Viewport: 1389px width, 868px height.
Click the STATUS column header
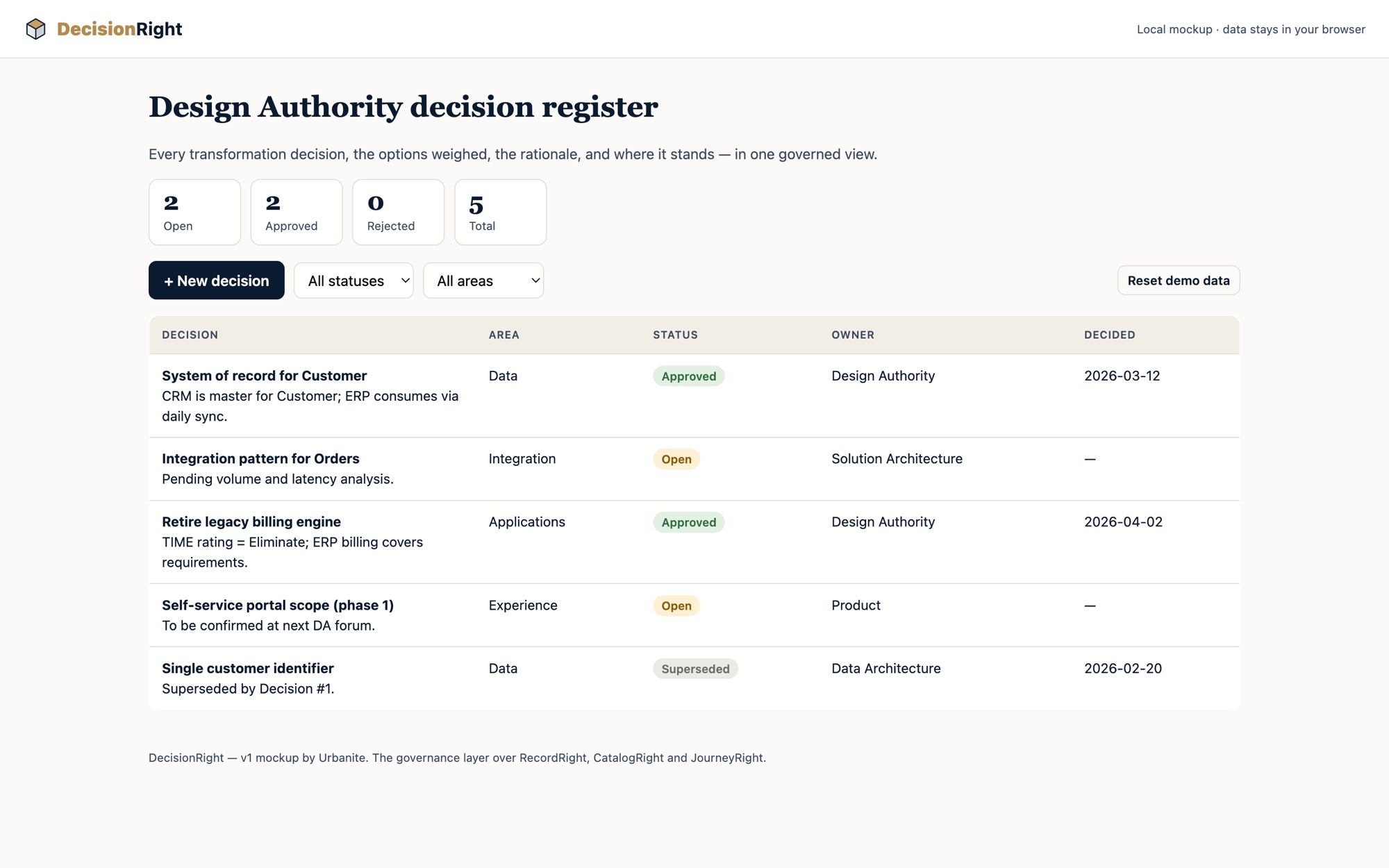676,335
